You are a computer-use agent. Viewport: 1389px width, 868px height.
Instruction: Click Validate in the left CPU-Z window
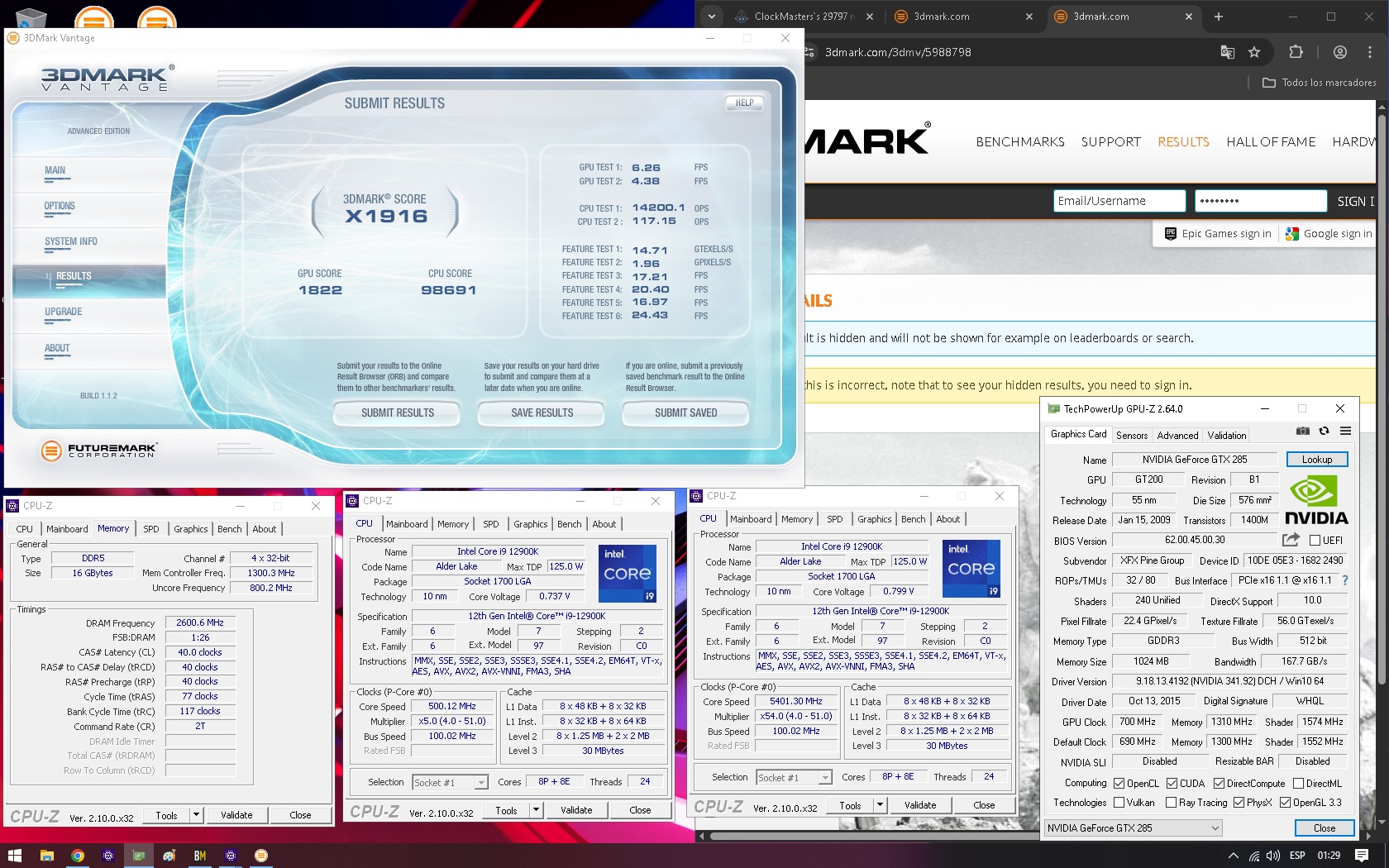pos(236,815)
